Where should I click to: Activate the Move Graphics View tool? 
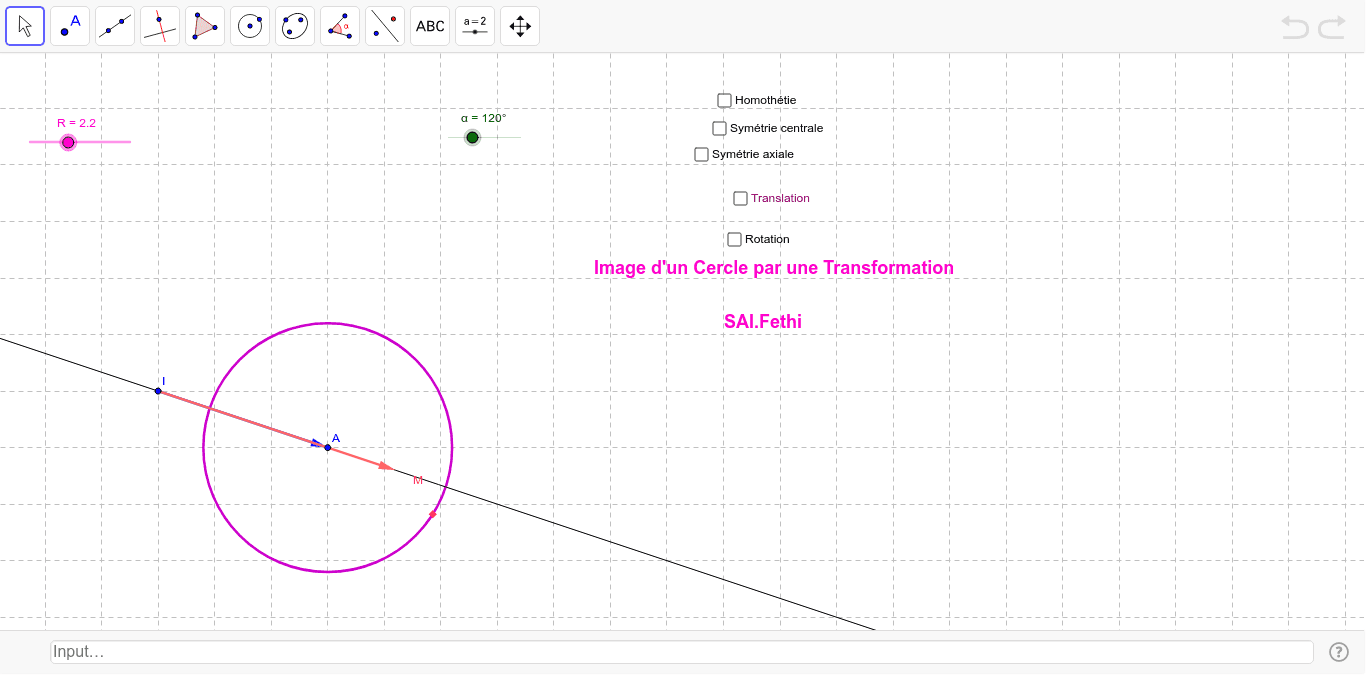pyautogui.click(x=519, y=25)
